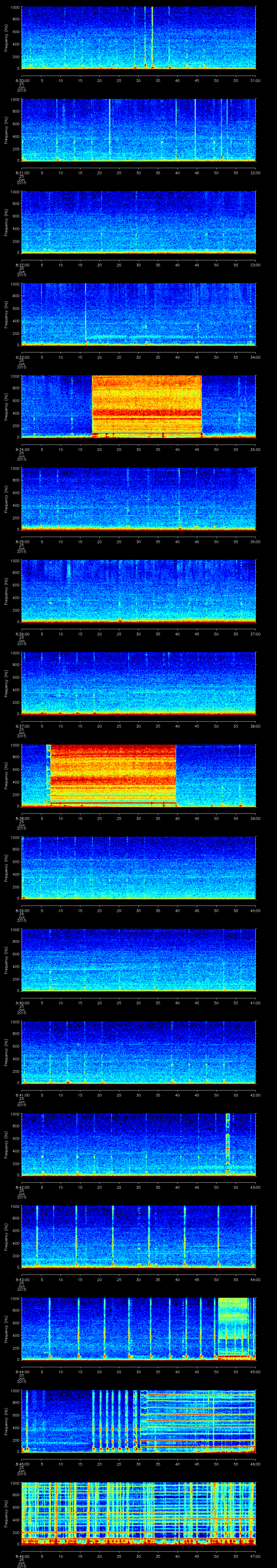
Task: Select harmonic tonal lines in 8:45:00 spectrogram
Action: click(198, 1421)
